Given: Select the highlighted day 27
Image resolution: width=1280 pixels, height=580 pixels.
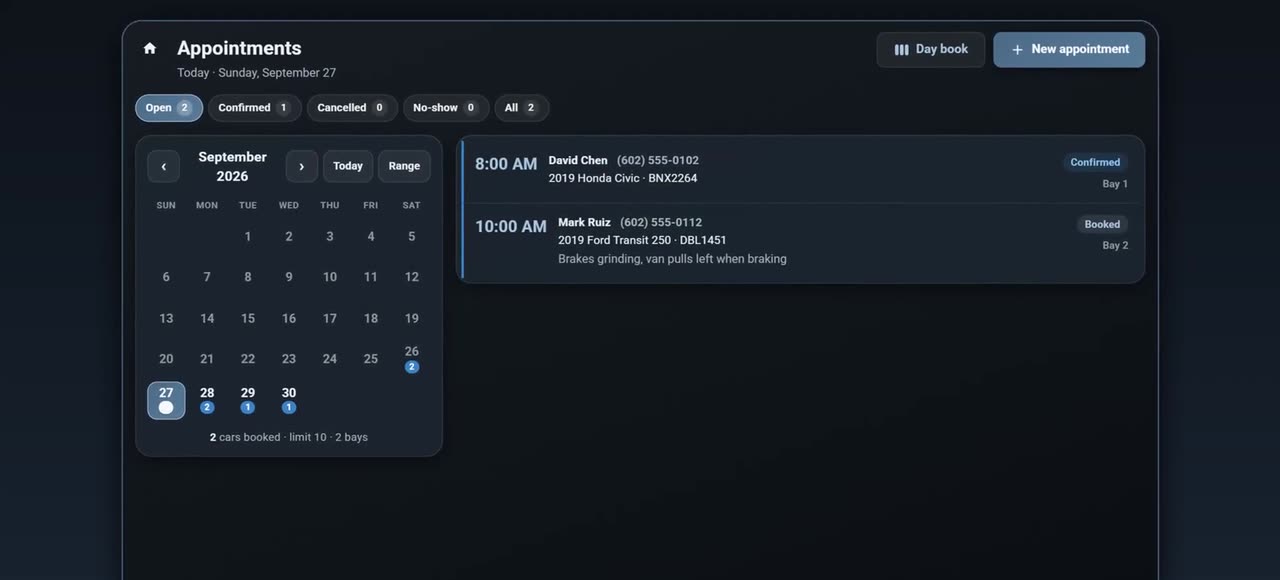Looking at the screenshot, I should coord(166,400).
